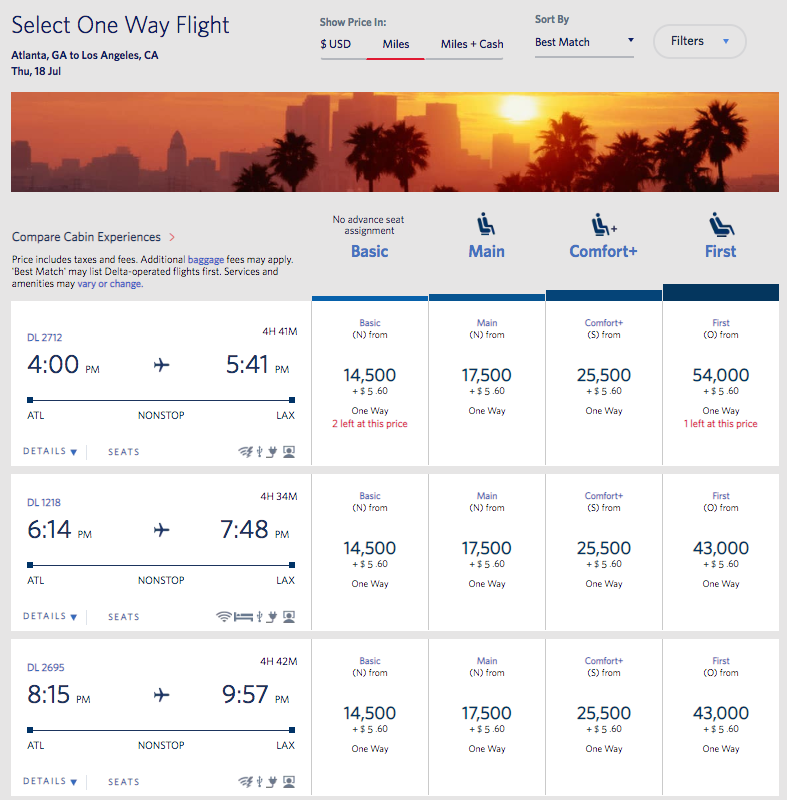The width and height of the screenshot is (787, 800).
Task: Click the First class seat icon
Action: [720, 225]
